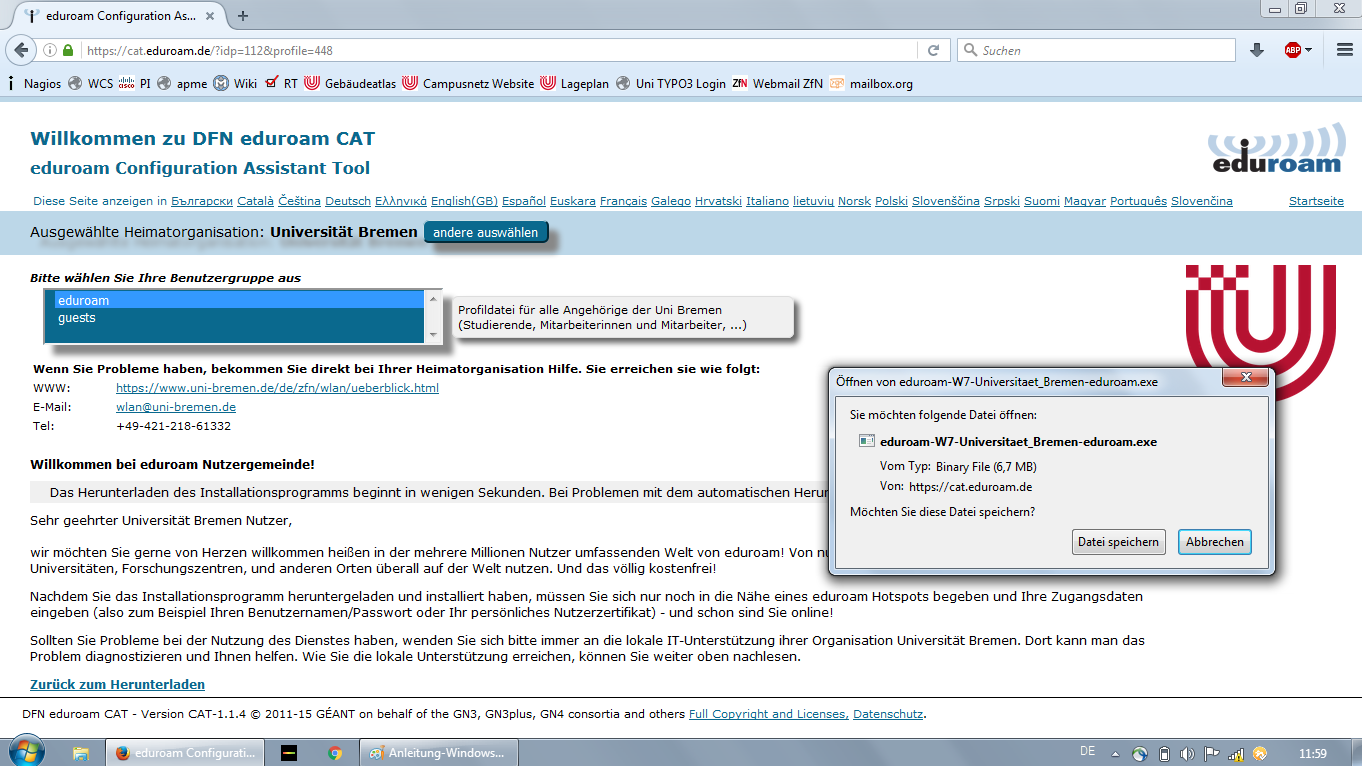Open the Firefox hamburger menu

point(1344,50)
